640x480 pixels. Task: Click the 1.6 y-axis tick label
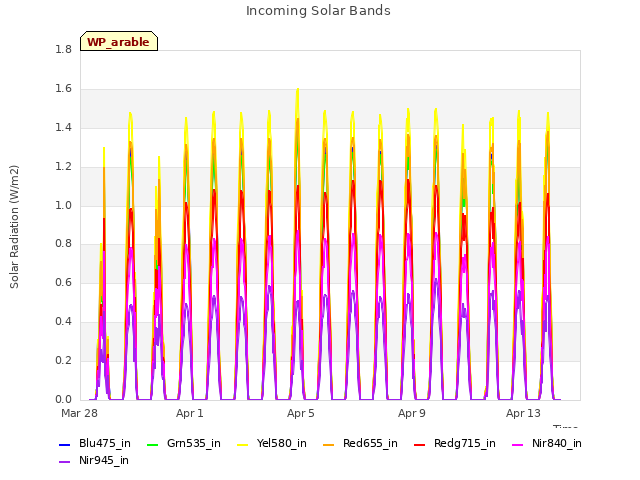point(63,89)
